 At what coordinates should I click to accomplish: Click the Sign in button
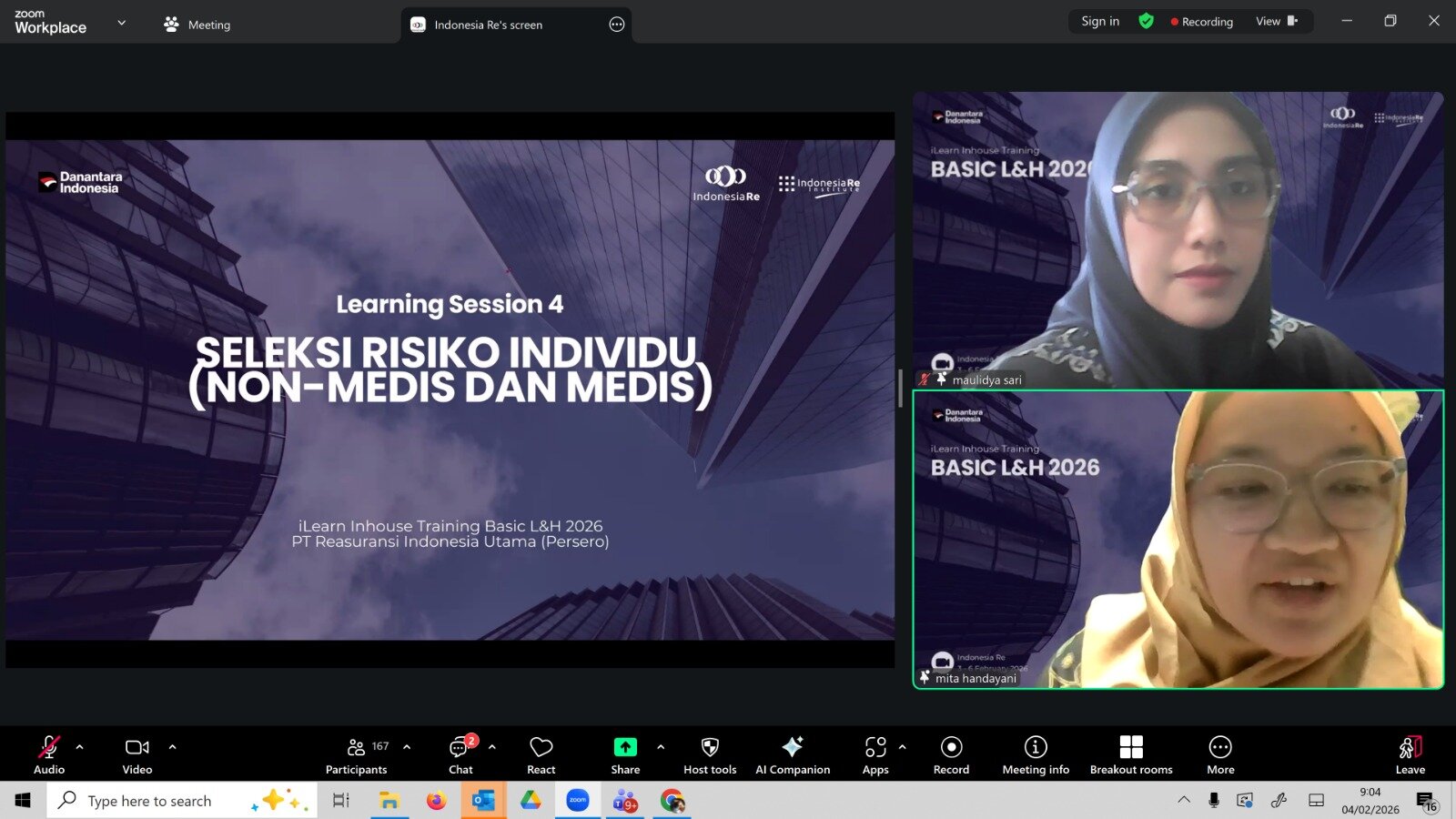1100,21
